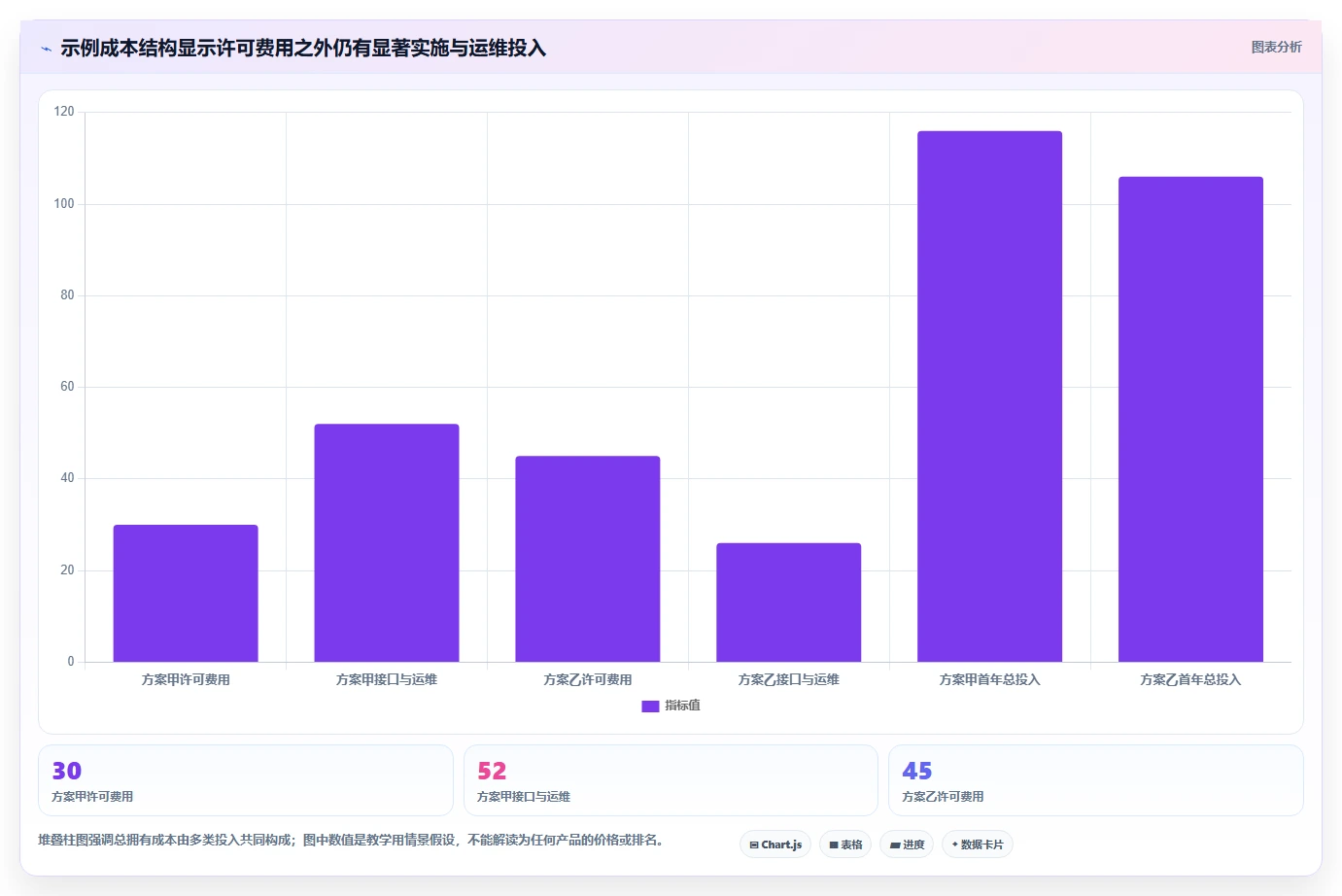Select the 方案乙许可费用 bar
This screenshot has width=1342, height=896.
(588, 559)
